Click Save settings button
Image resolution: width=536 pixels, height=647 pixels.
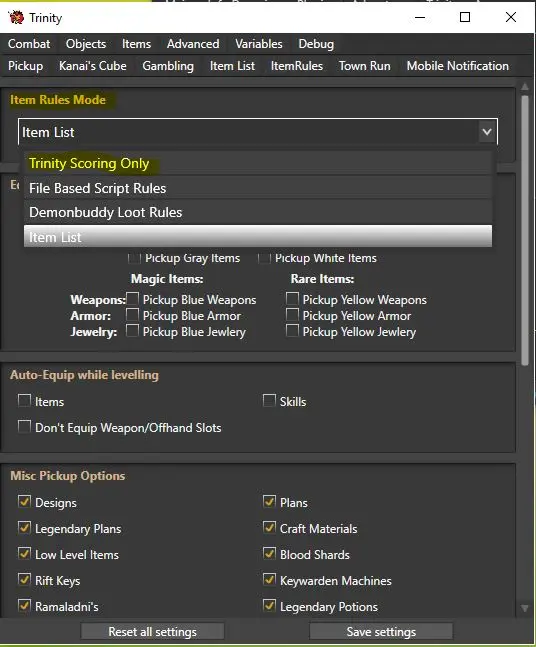pyautogui.click(x=381, y=632)
